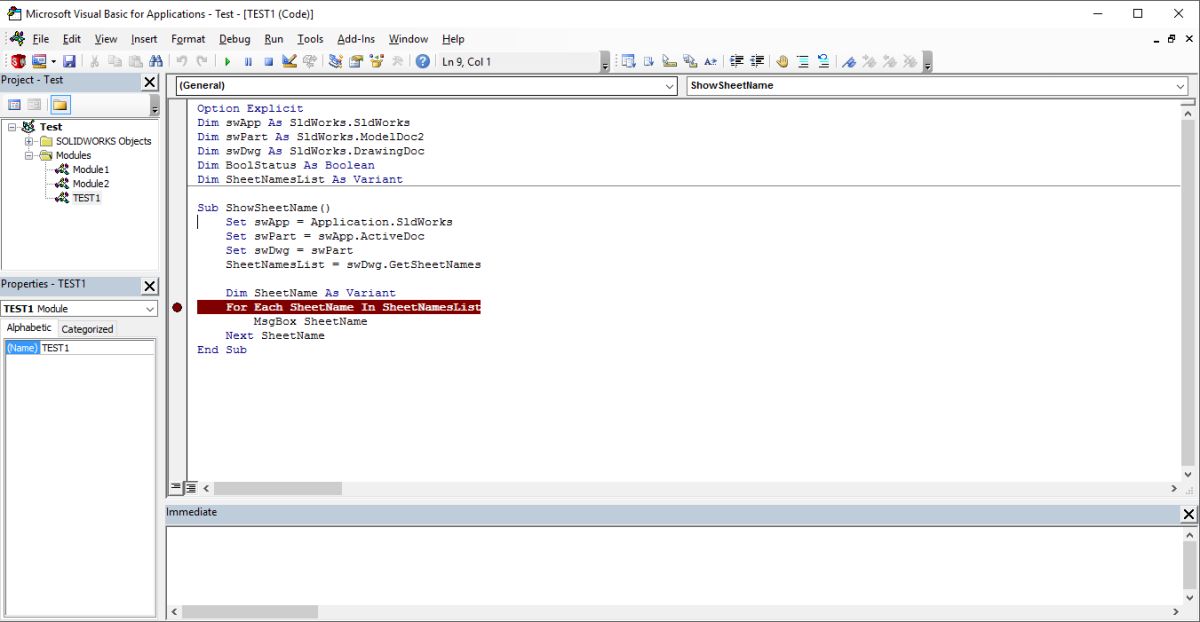Open Find with the binoculars icon

[155, 62]
